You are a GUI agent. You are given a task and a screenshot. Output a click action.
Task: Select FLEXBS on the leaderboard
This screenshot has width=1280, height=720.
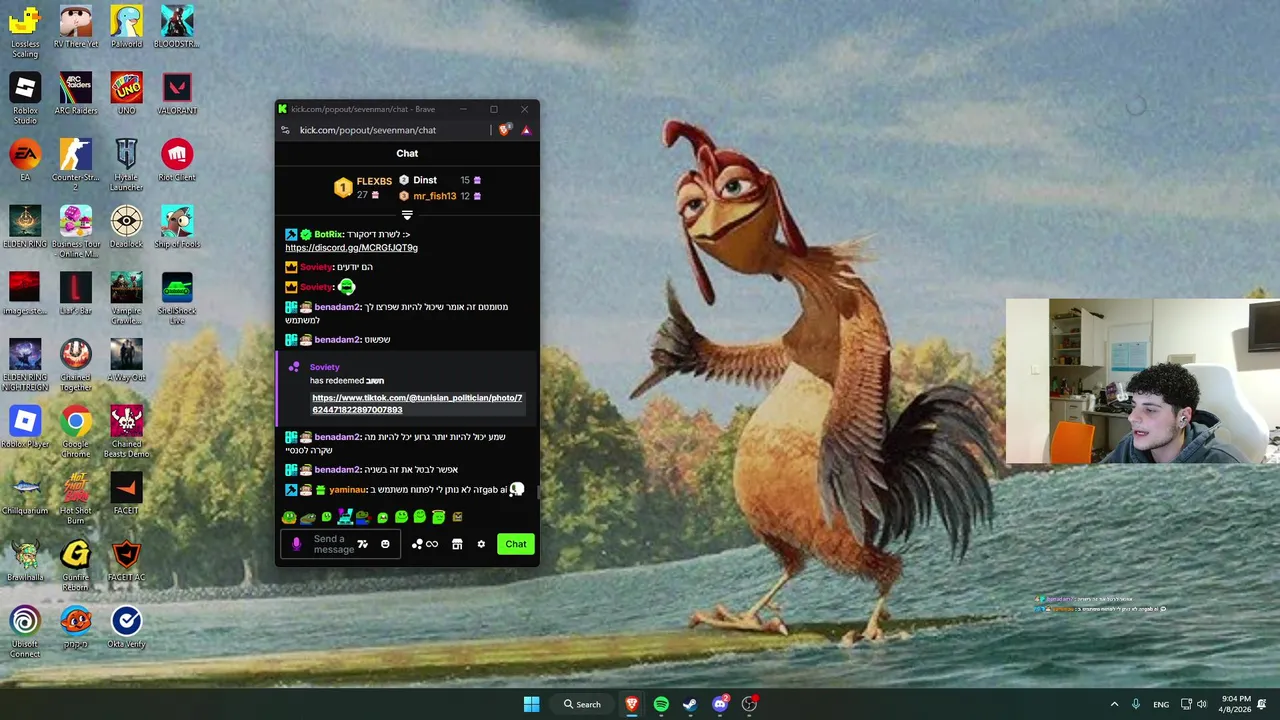[374, 181]
